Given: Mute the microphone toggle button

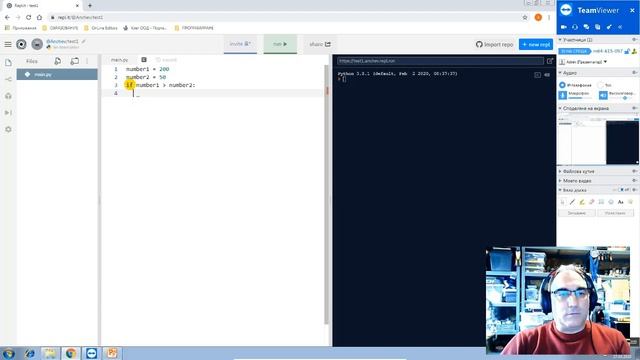Looking at the screenshot, I should [x=563, y=95].
